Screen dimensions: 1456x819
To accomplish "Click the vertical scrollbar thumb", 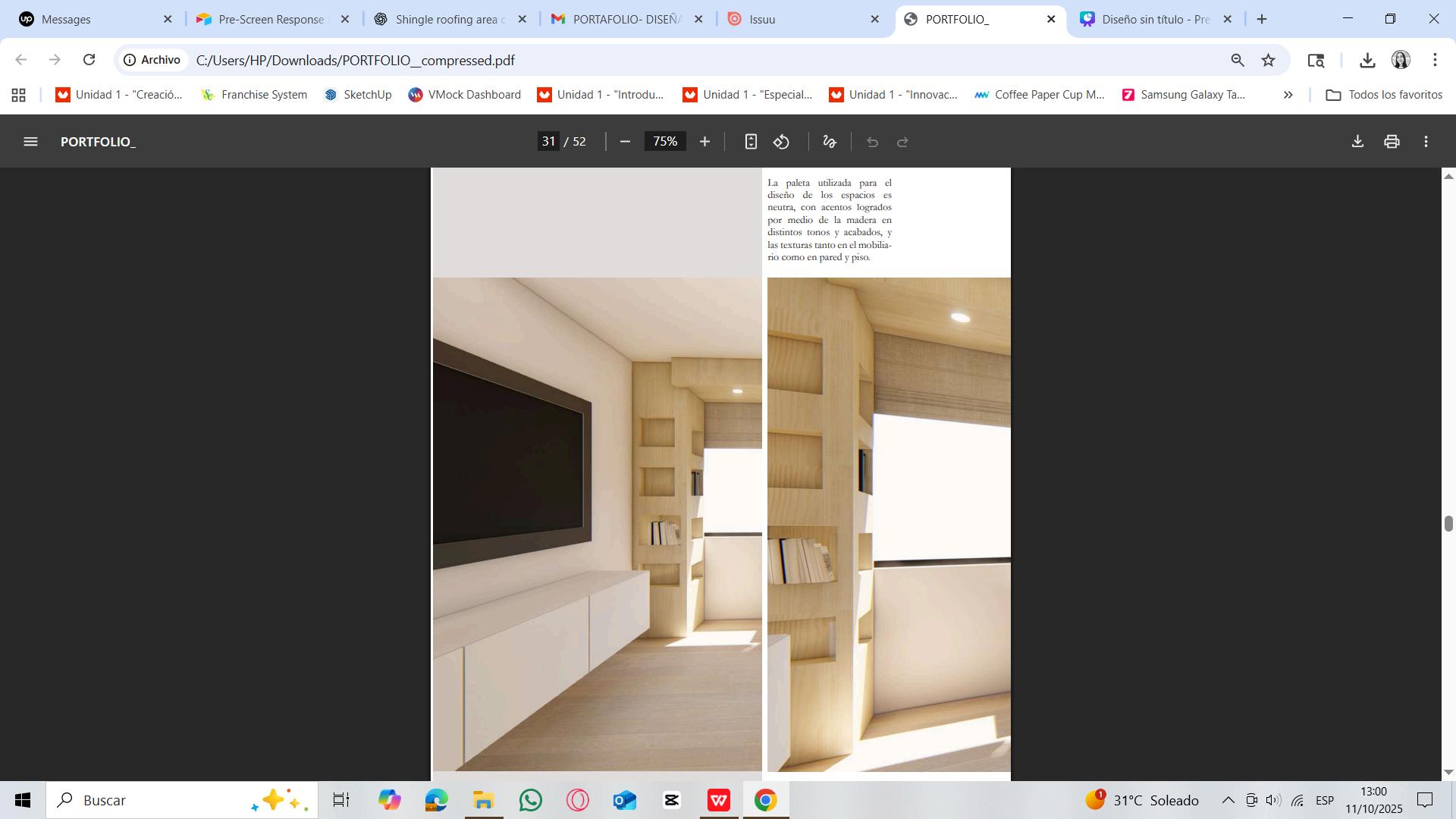I will pos(1448,523).
